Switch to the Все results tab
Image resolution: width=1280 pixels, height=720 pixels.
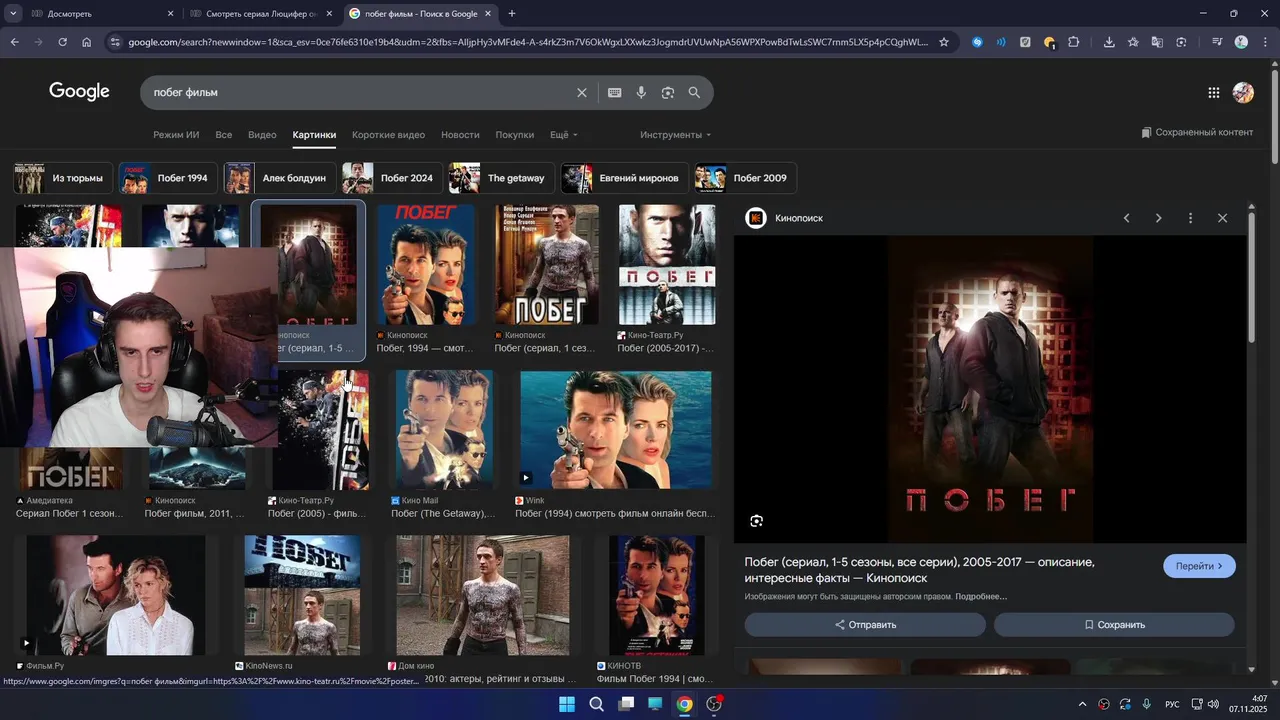coord(223,135)
